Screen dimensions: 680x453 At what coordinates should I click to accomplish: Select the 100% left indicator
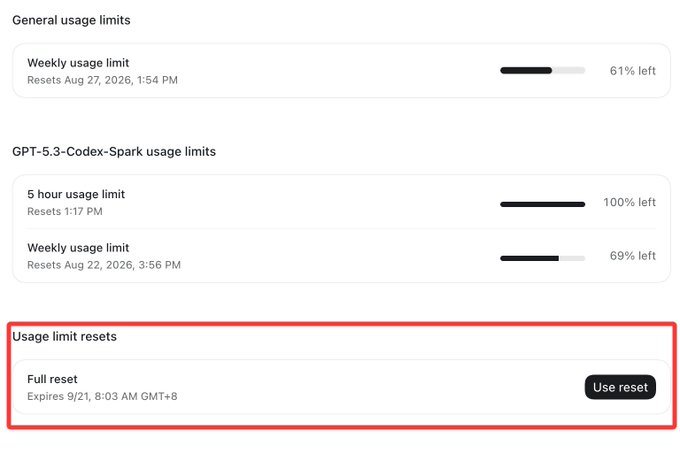629,202
